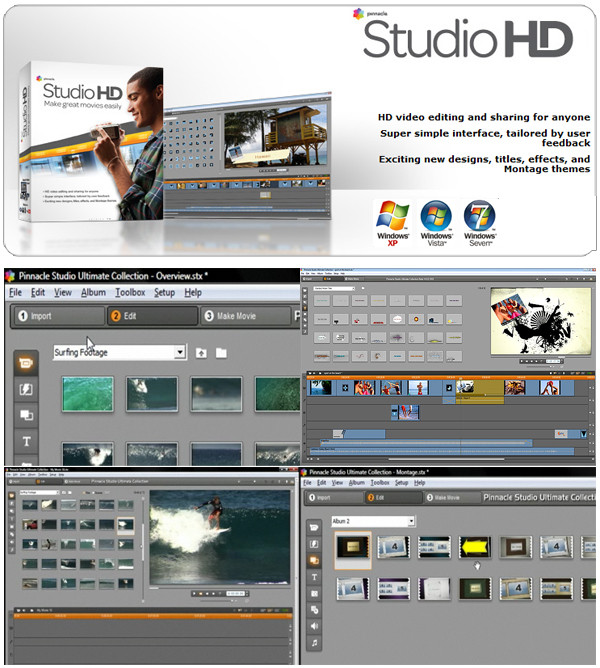Open Videos album tab in Overview.stx window
The image size is (600, 668).
pyautogui.click(x=26, y=363)
